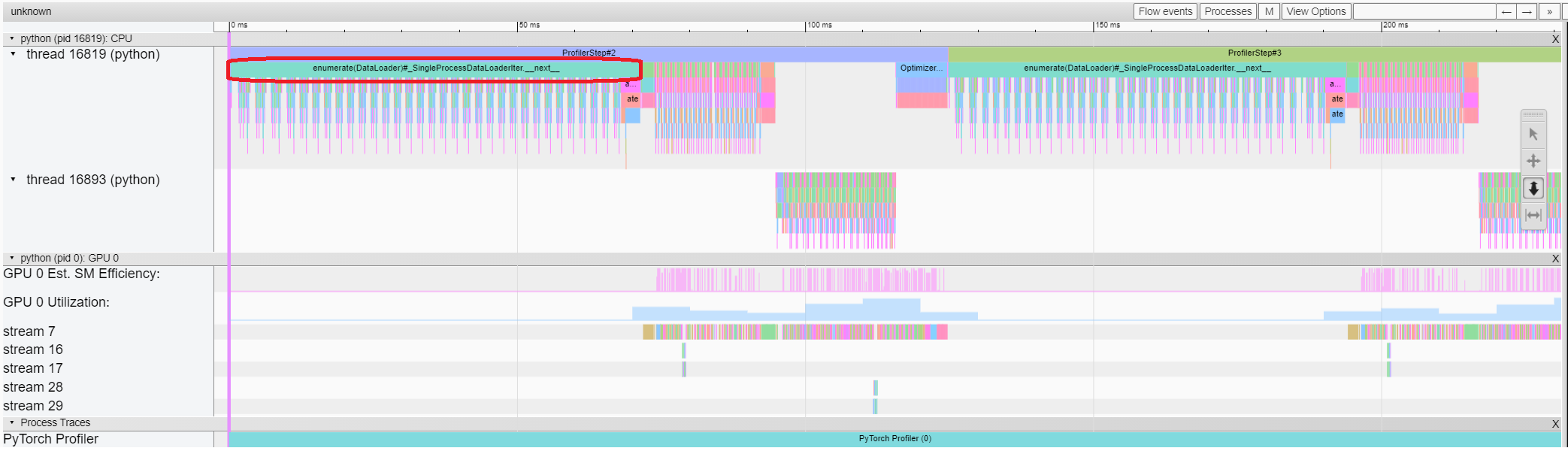Close the python CPU process track
Viewport: 1568px width, 451px height.
pos(1555,39)
